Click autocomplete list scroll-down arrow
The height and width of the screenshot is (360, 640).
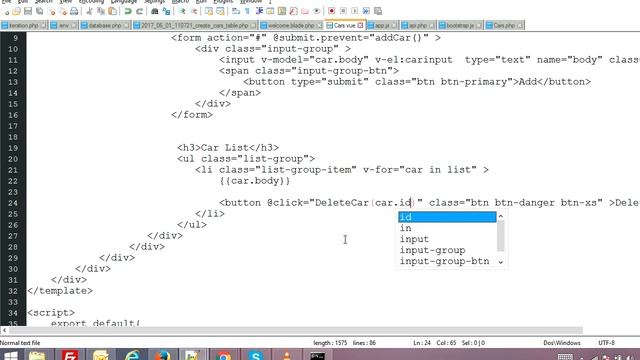tap(501, 262)
